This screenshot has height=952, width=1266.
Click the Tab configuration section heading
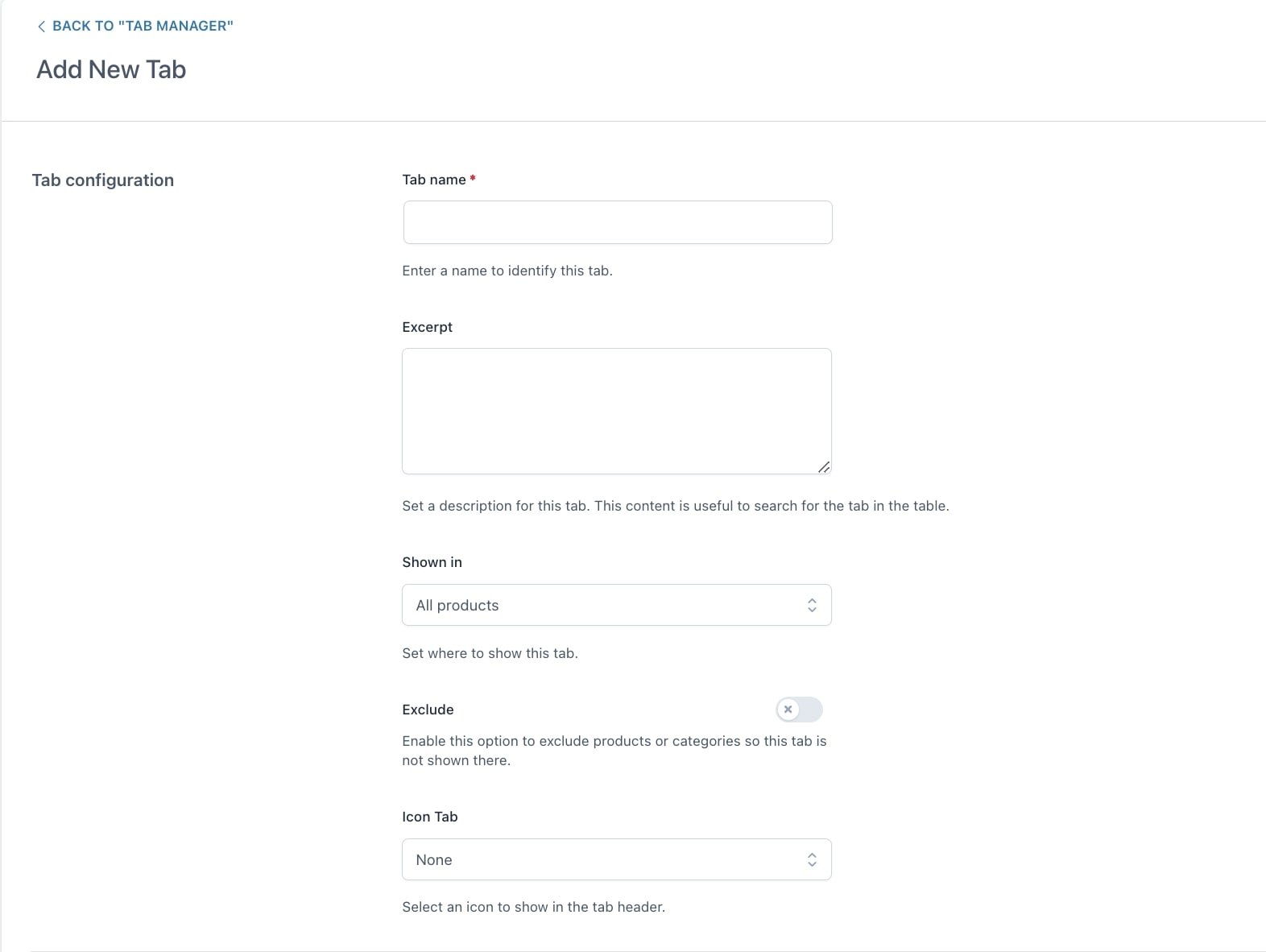coord(103,180)
